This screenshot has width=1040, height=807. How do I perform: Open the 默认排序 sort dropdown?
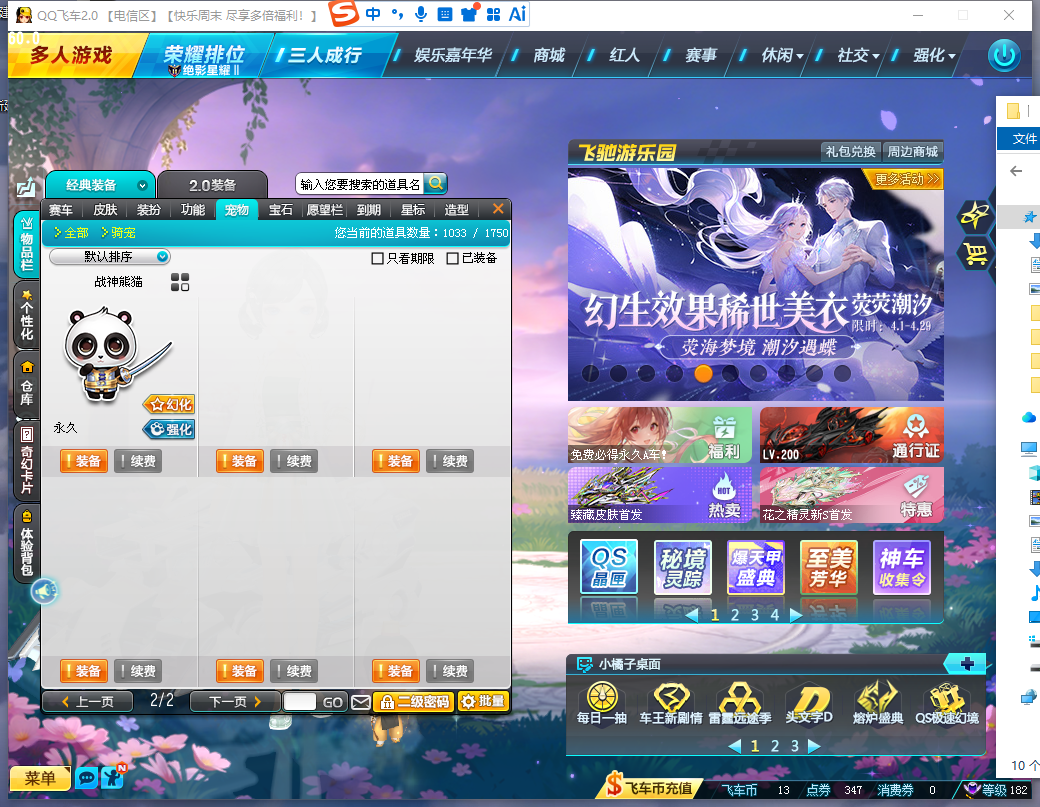[x=109, y=257]
